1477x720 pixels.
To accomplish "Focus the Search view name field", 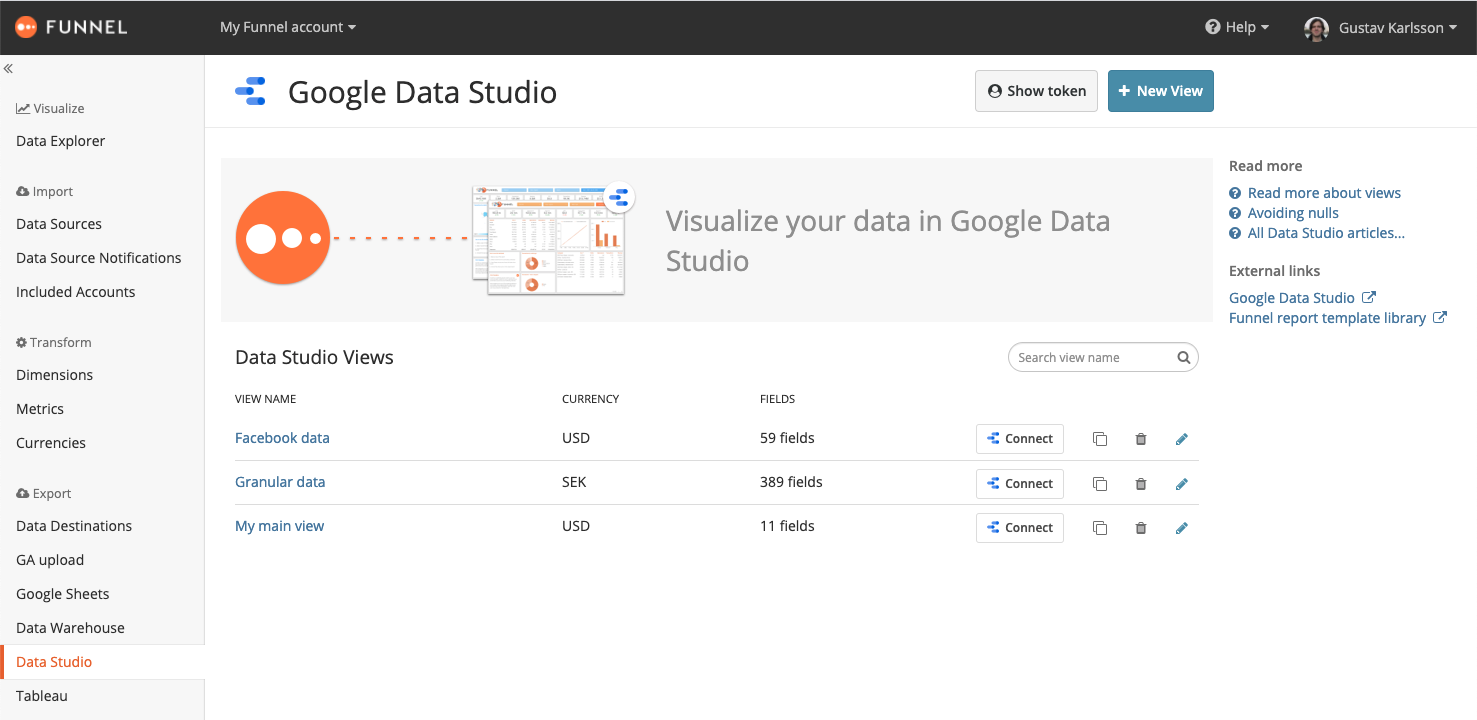I will [1103, 358].
